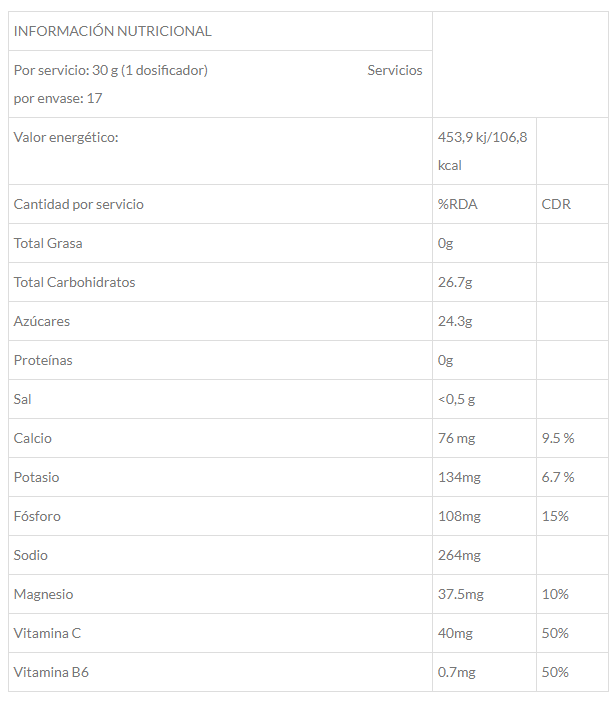This screenshot has width=615, height=702.
Task: Select the Fósforo 15% cell
Action: point(555,516)
